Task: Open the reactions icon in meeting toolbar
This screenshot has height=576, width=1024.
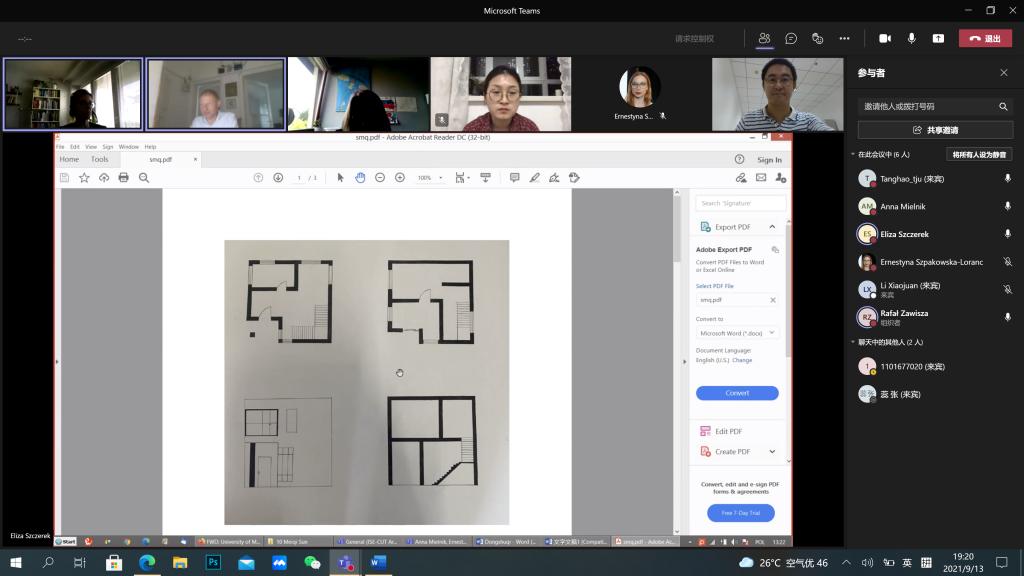Action: click(x=817, y=38)
